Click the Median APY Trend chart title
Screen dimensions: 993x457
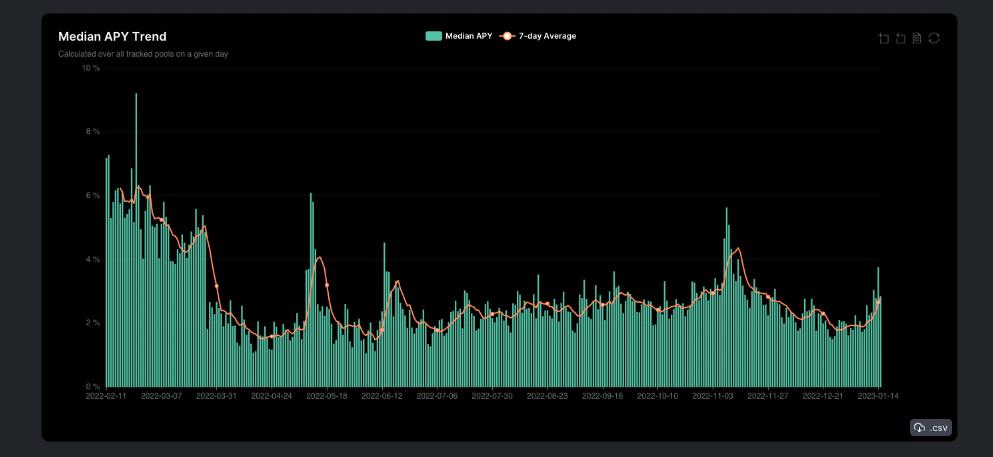(112, 36)
